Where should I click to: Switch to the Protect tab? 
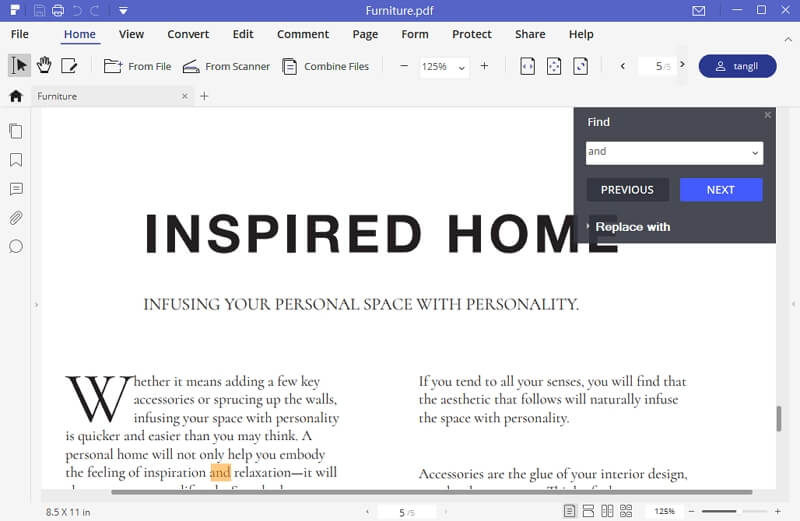(x=471, y=34)
